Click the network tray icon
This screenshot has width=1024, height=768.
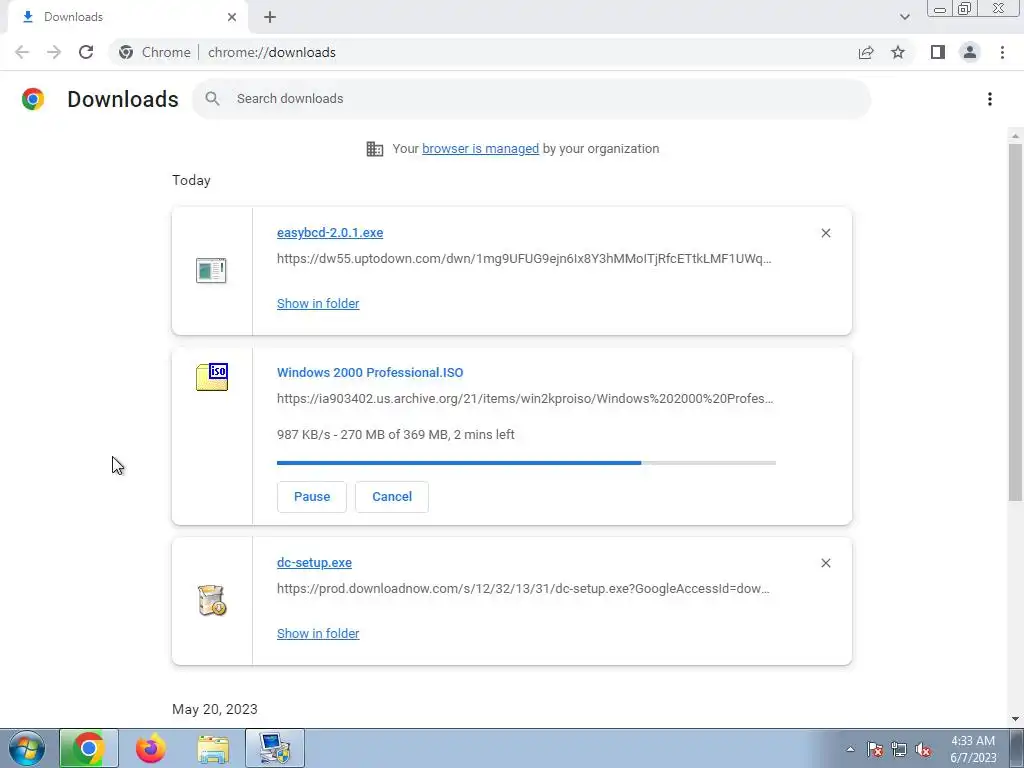click(899, 749)
